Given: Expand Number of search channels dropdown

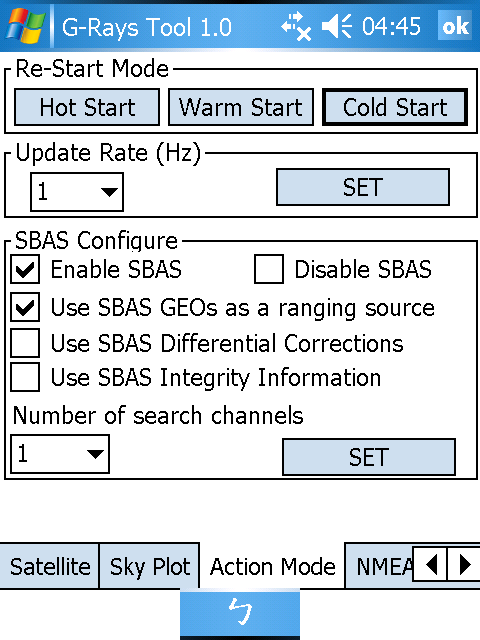Looking at the screenshot, I should coord(60,454).
